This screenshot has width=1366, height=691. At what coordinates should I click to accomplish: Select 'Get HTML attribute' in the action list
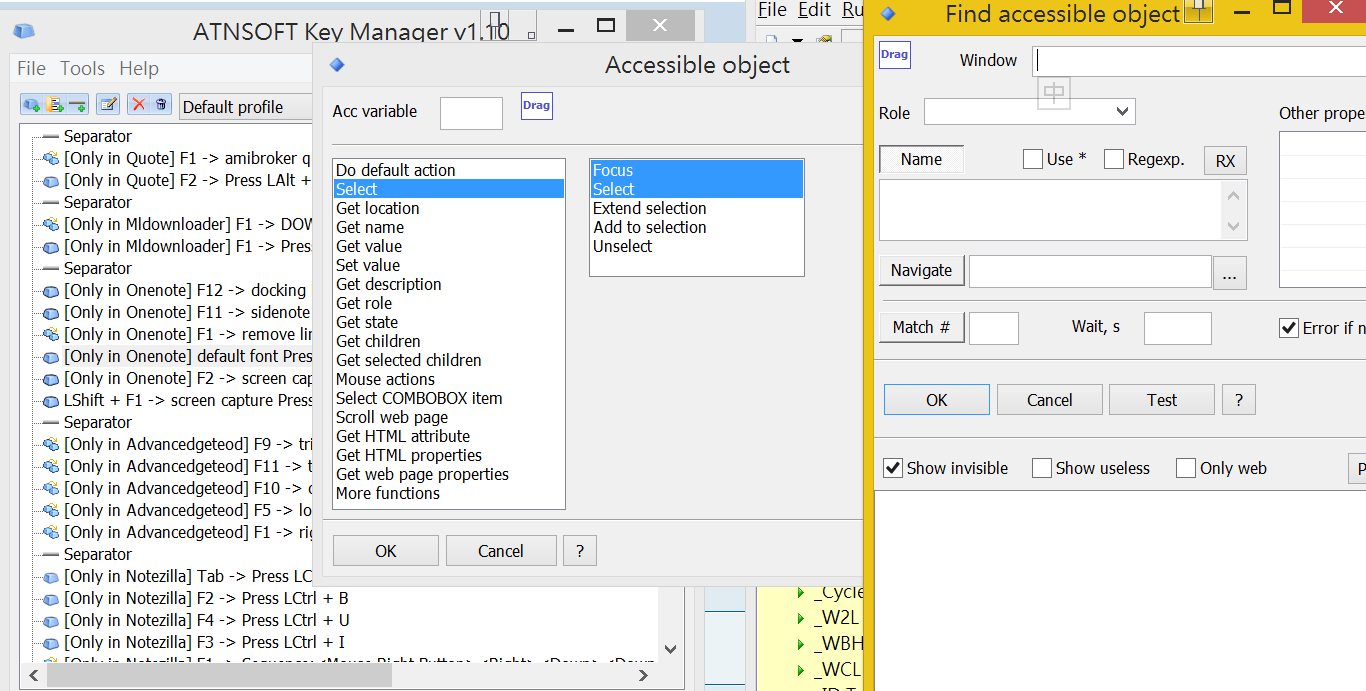(403, 436)
